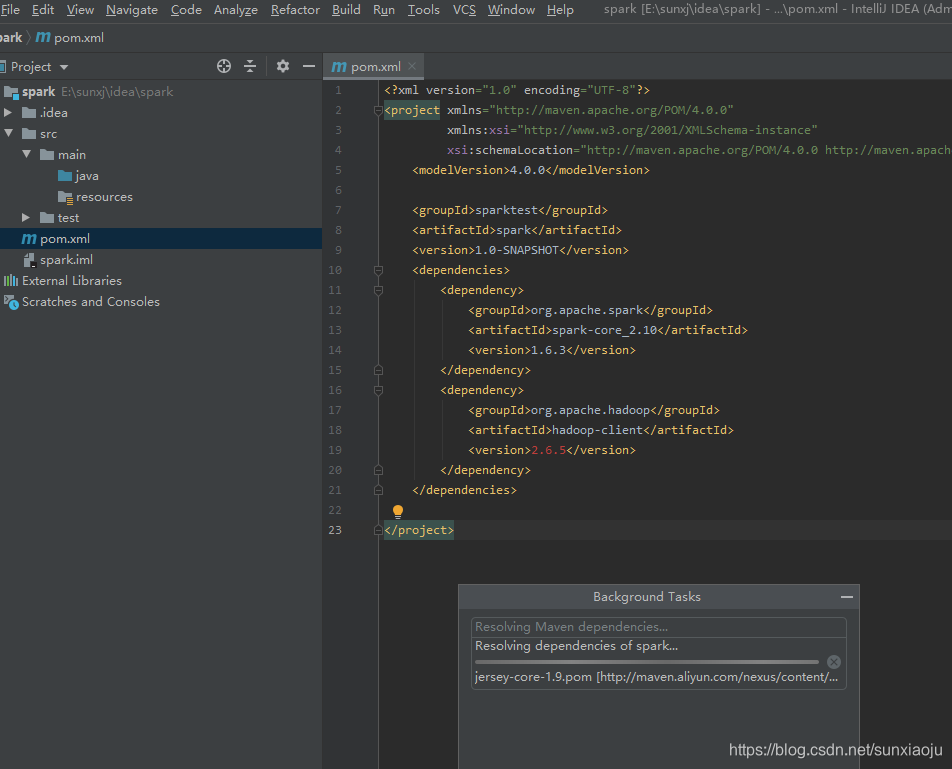Open the VCS menu
This screenshot has height=769, width=952.
click(464, 10)
